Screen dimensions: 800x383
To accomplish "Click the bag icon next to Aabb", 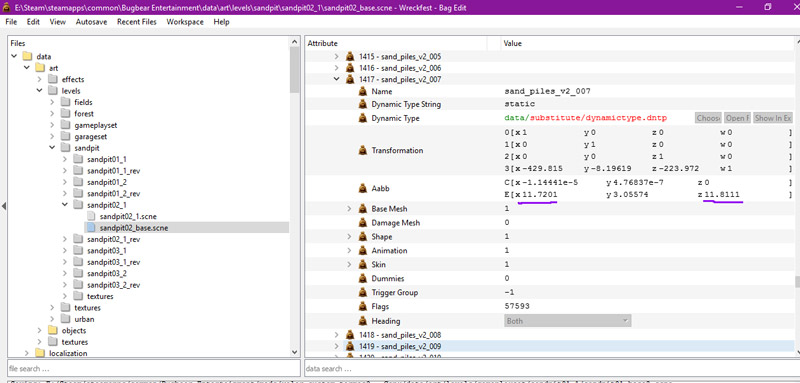I will [362, 188].
